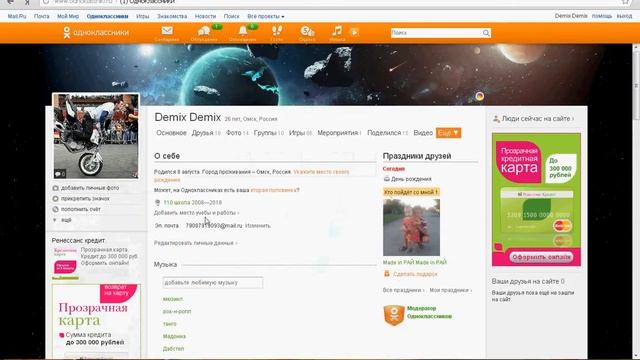
Task: Open Знакомства in the top bar
Action: [172, 16]
